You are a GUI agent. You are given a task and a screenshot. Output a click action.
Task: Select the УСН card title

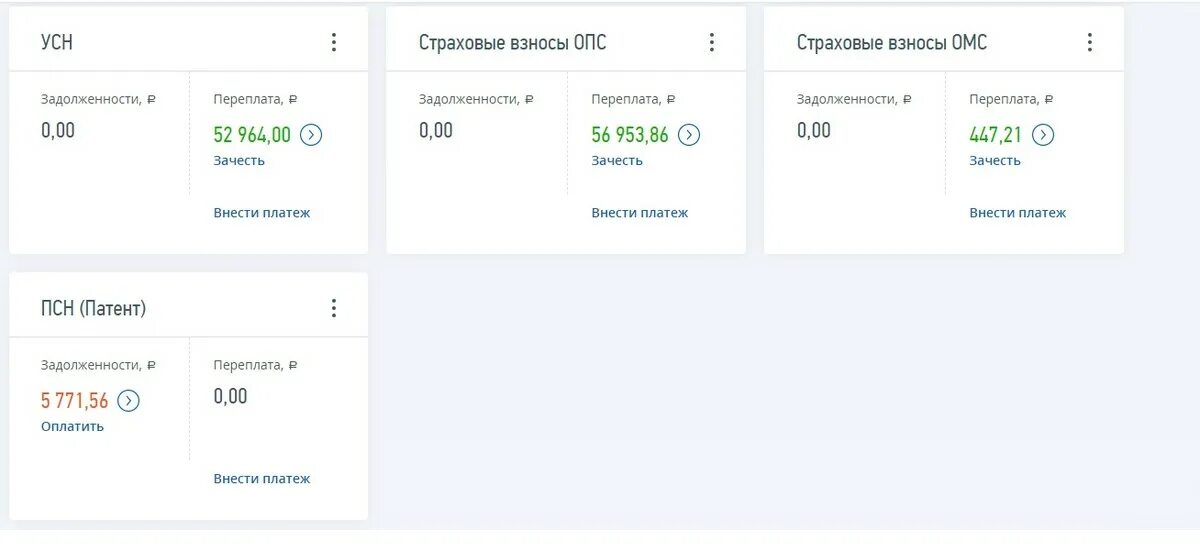[57, 43]
